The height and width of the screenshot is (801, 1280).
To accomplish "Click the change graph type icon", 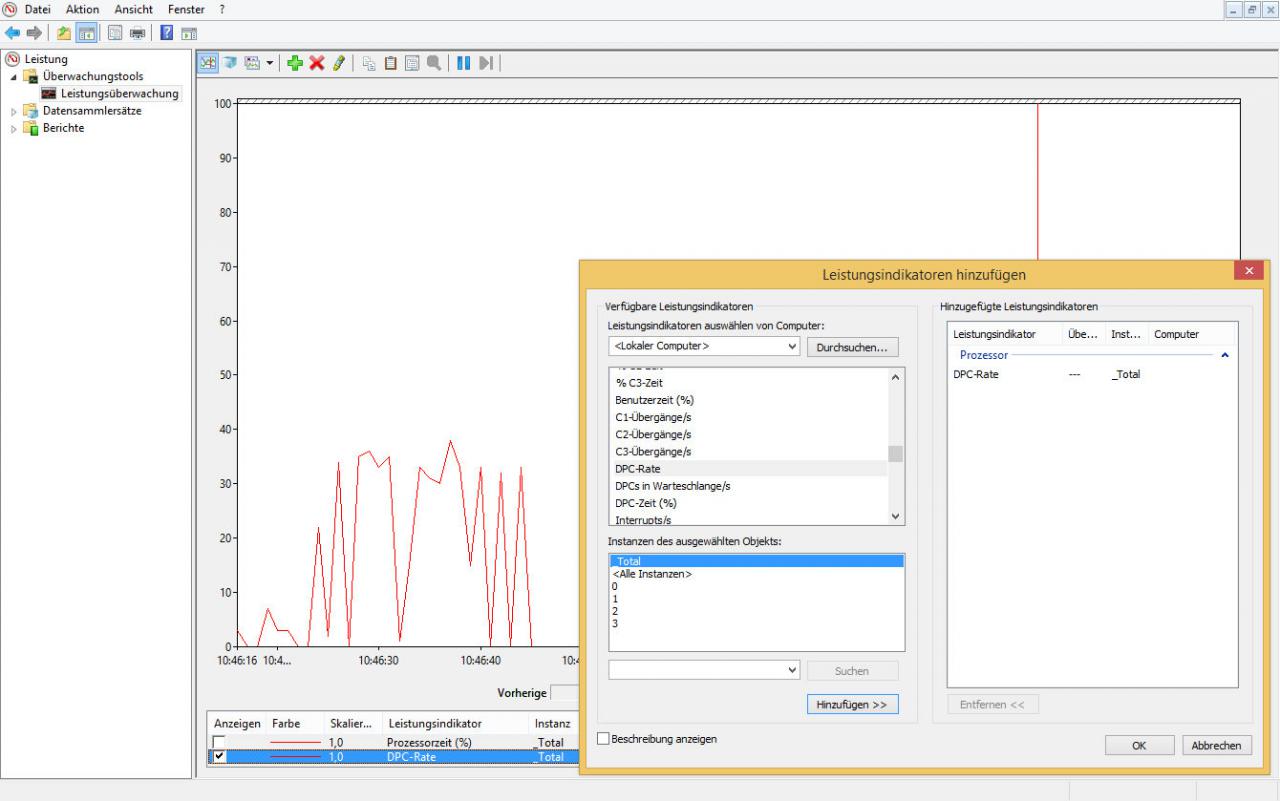I will click(252, 63).
